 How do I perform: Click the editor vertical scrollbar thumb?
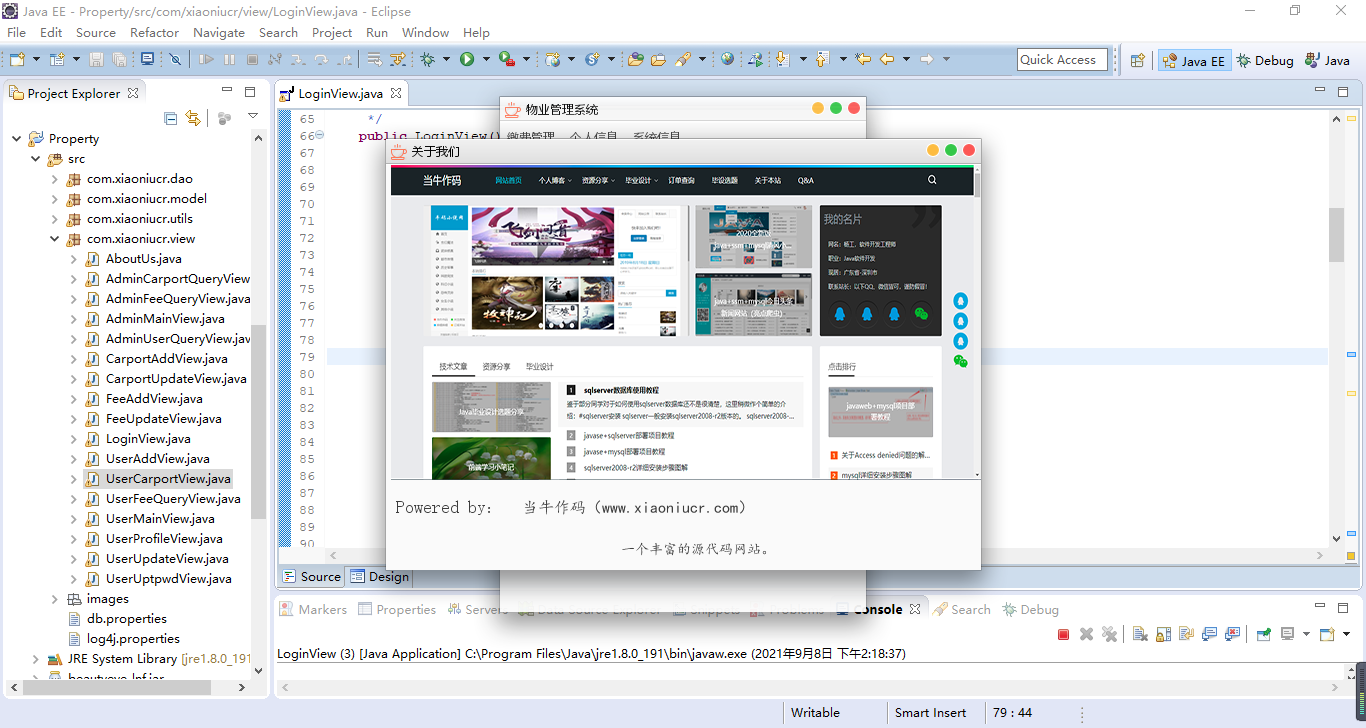pos(1336,235)
